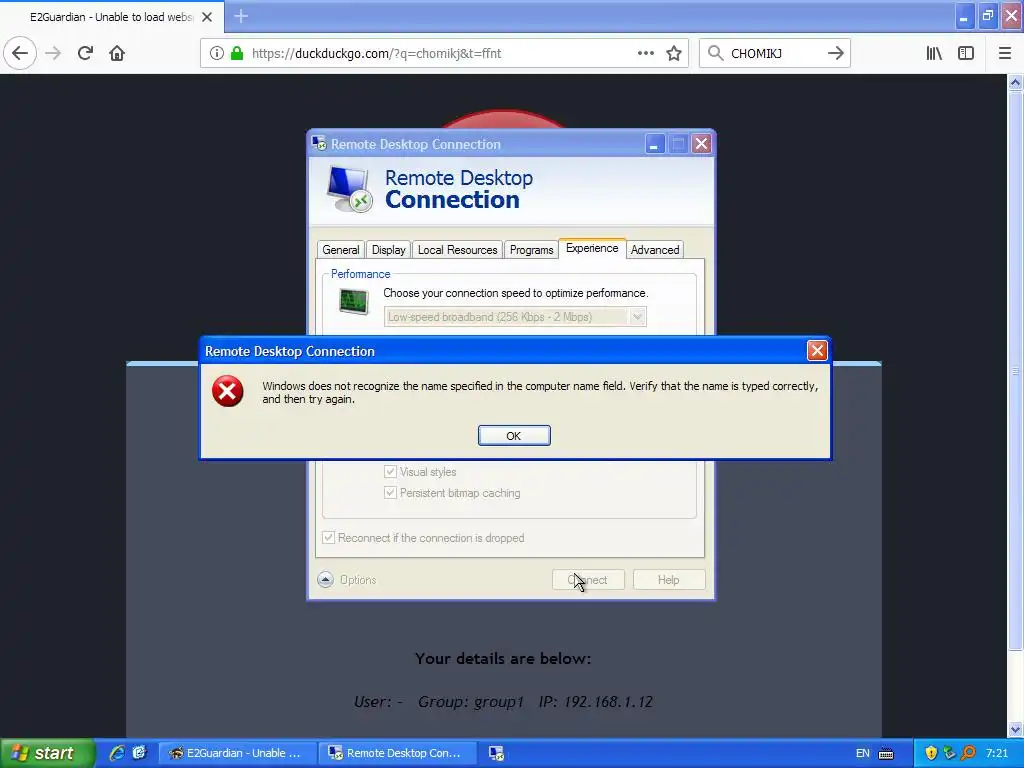Click the page scrollbar down arrow

(x=1016, y=729)
